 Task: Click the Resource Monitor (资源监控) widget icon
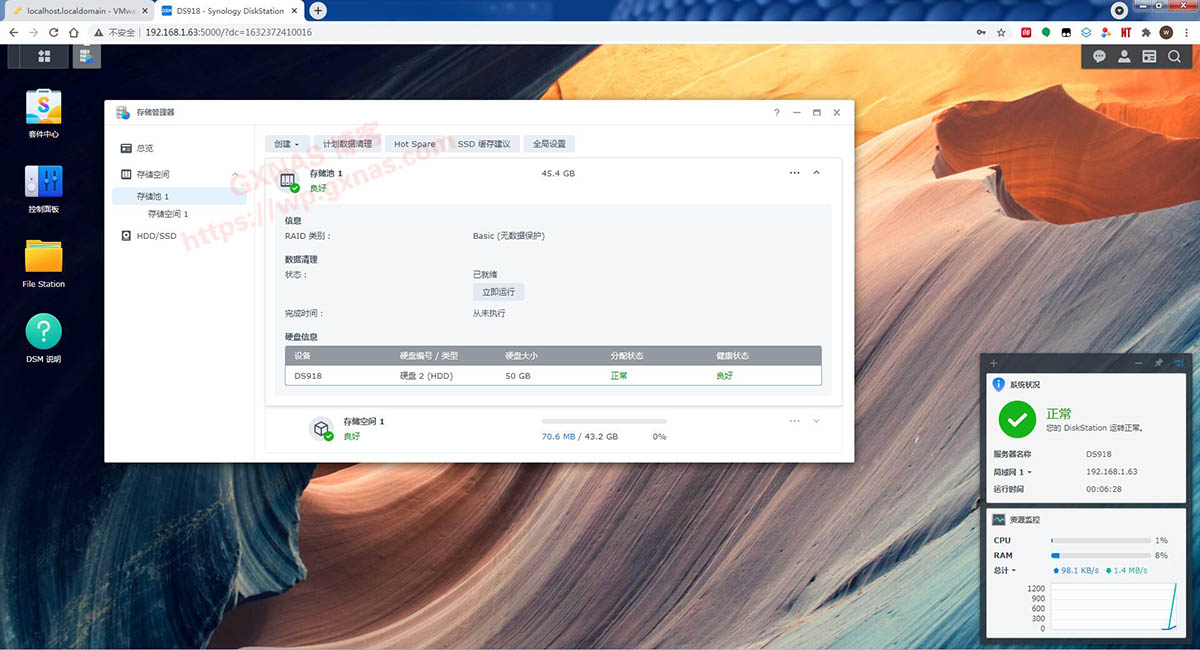click(x=998, y=519)
